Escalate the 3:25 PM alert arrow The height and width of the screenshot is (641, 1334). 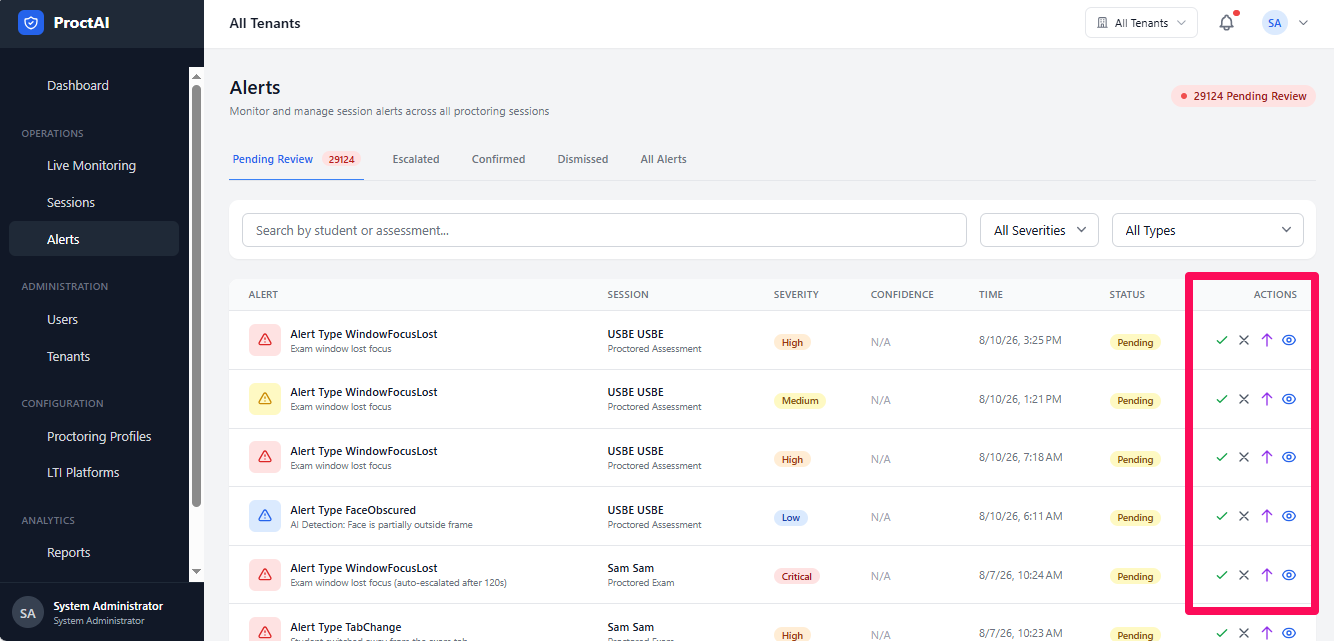tap(1266, 340)
